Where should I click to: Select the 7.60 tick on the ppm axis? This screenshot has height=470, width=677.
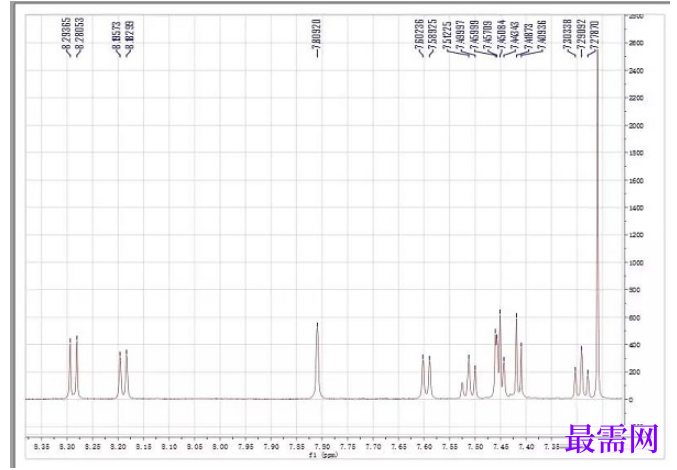tap(424, 447)
